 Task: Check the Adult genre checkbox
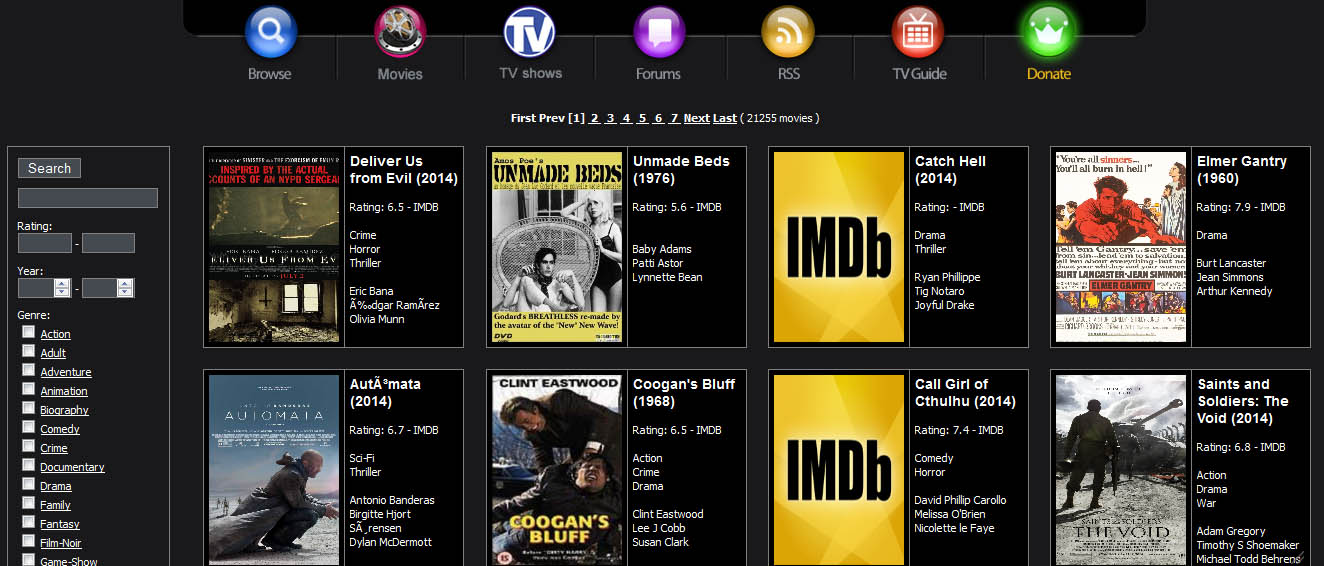(29, 351)
